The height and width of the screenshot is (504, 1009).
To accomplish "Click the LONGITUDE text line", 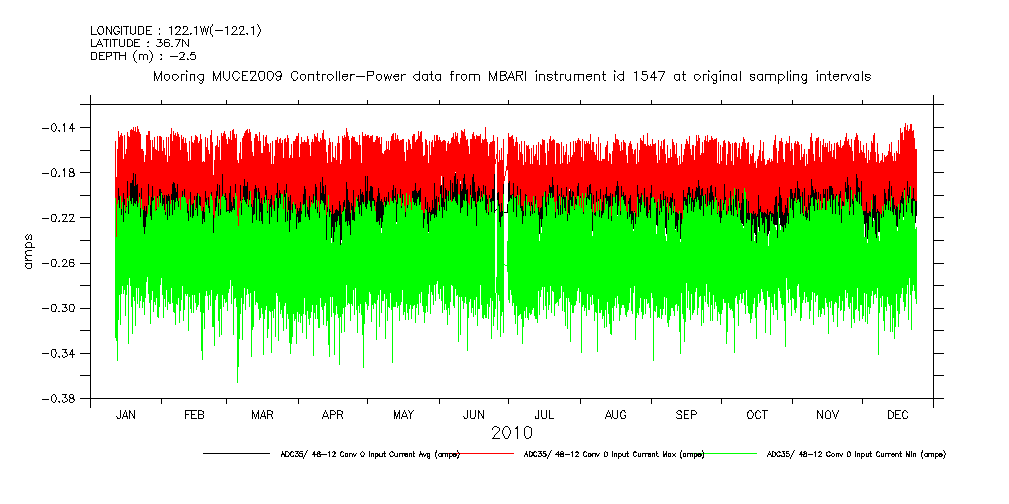I will (x=176, y=31).
